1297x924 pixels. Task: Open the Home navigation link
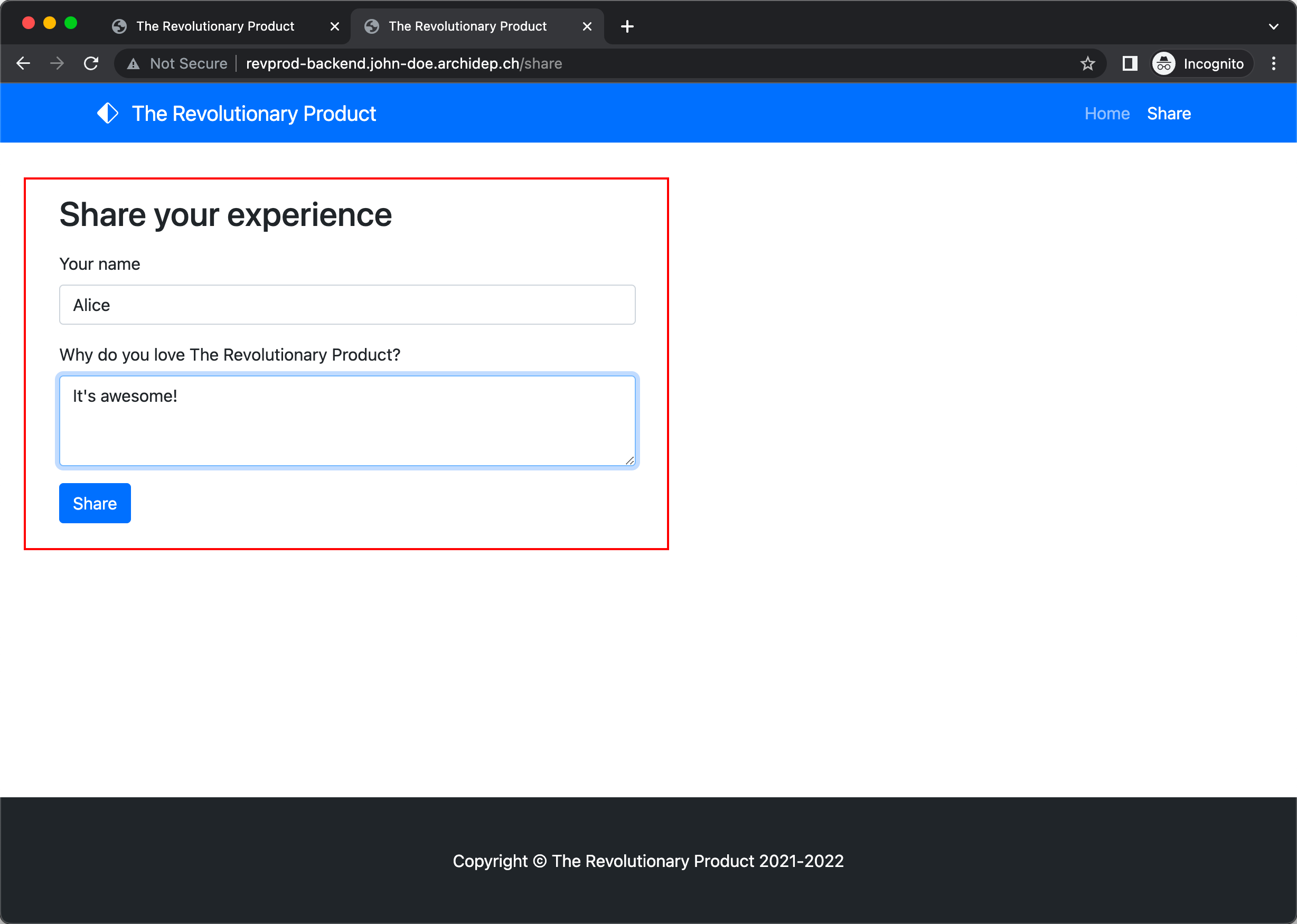coord(1106,112)
